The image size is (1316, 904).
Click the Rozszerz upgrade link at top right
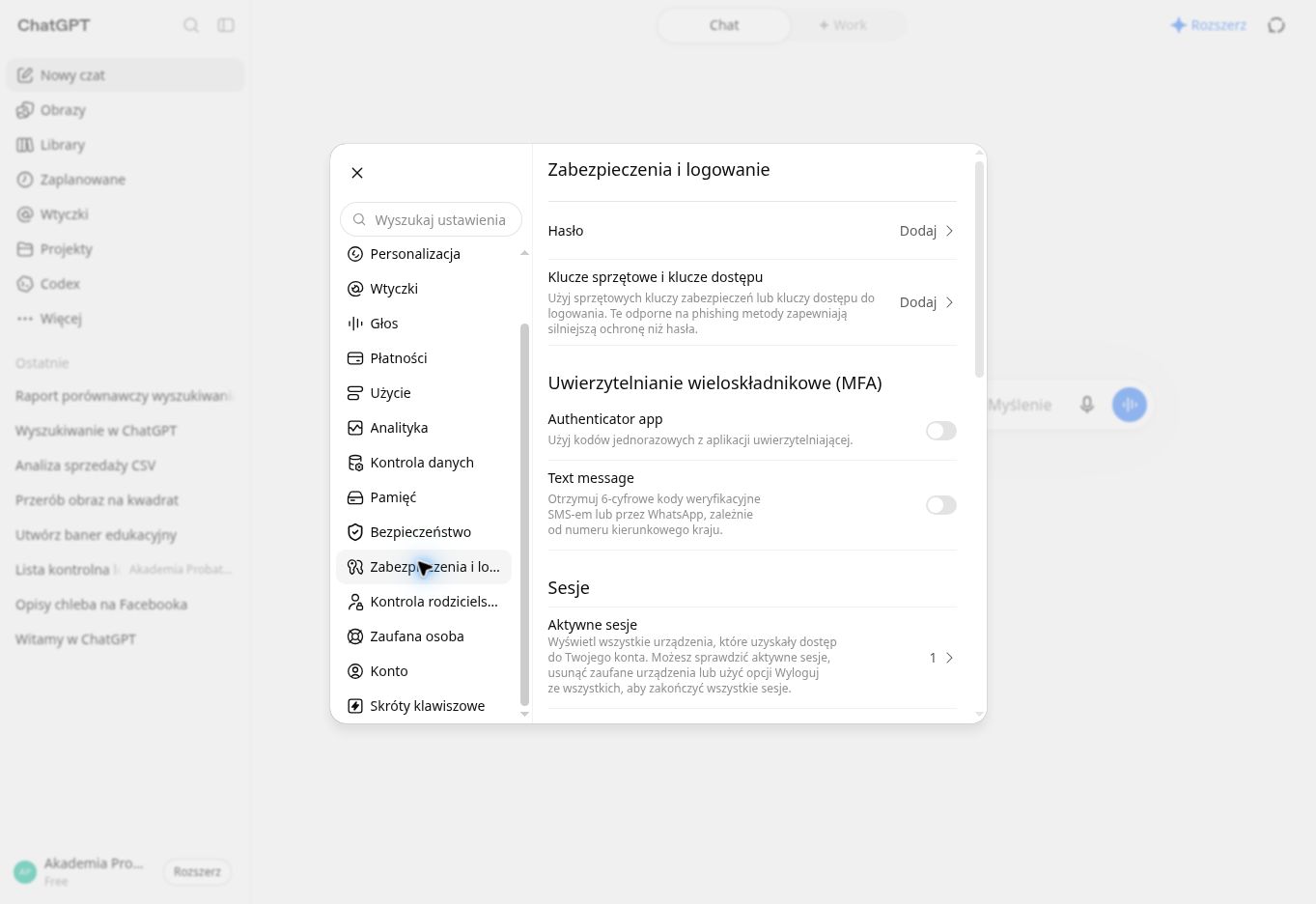pos(1209,25)
